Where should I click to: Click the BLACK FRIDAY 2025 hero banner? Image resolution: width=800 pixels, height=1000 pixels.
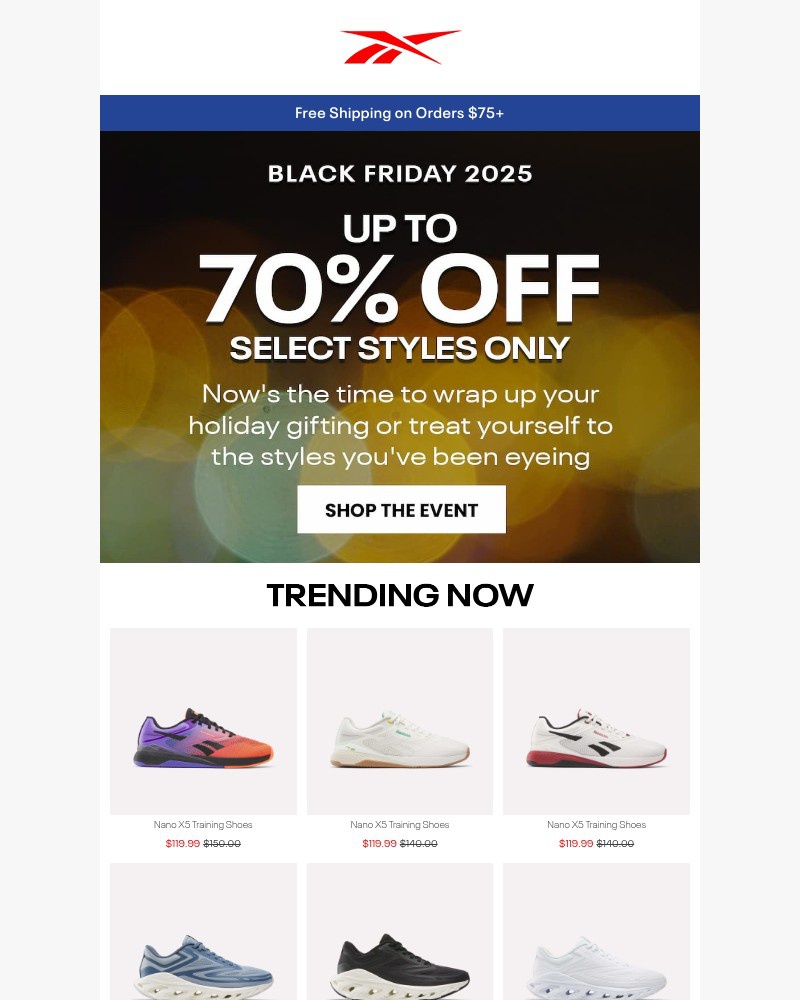pos(399,172)
